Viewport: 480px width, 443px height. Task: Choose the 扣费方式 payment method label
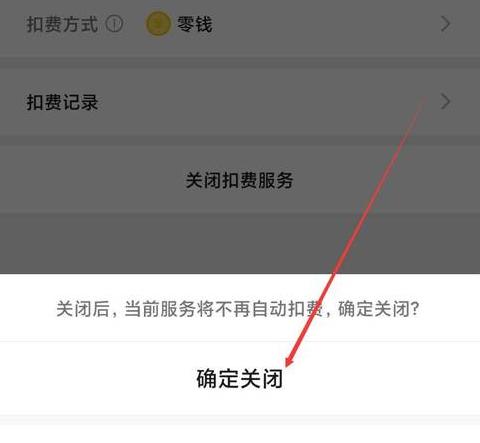(62, 24)
